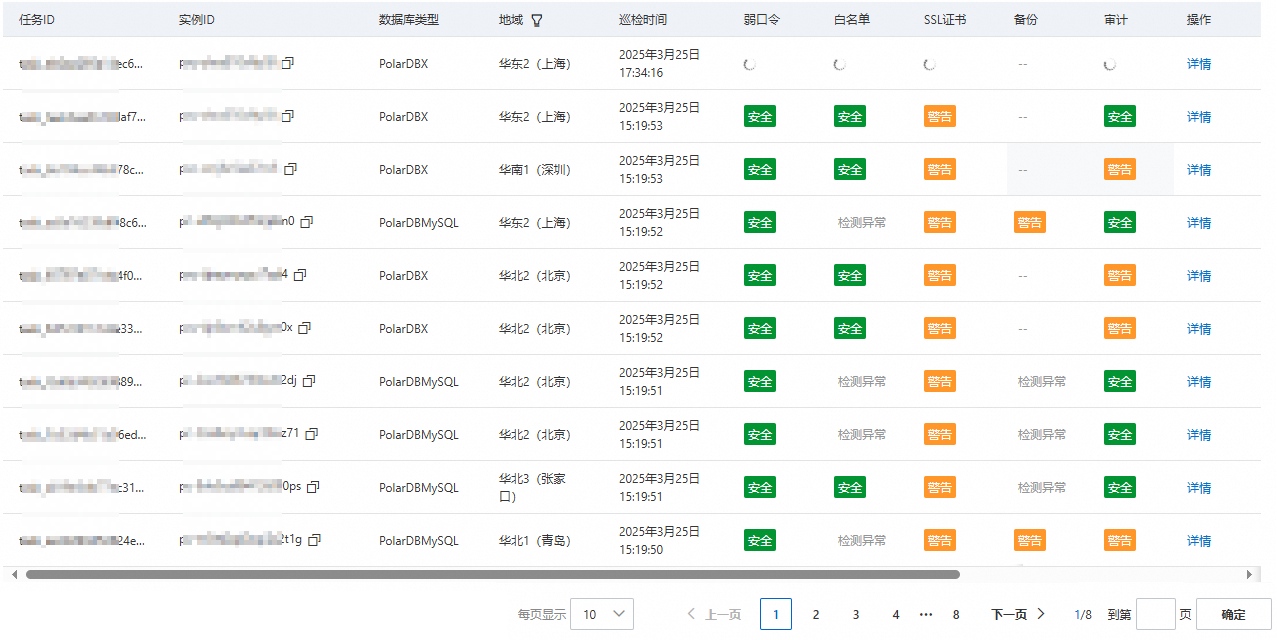Click SSL证书 警告 badge in af7 task row
Viewport: 1277px width, 640px height.
tap(940, 116)
